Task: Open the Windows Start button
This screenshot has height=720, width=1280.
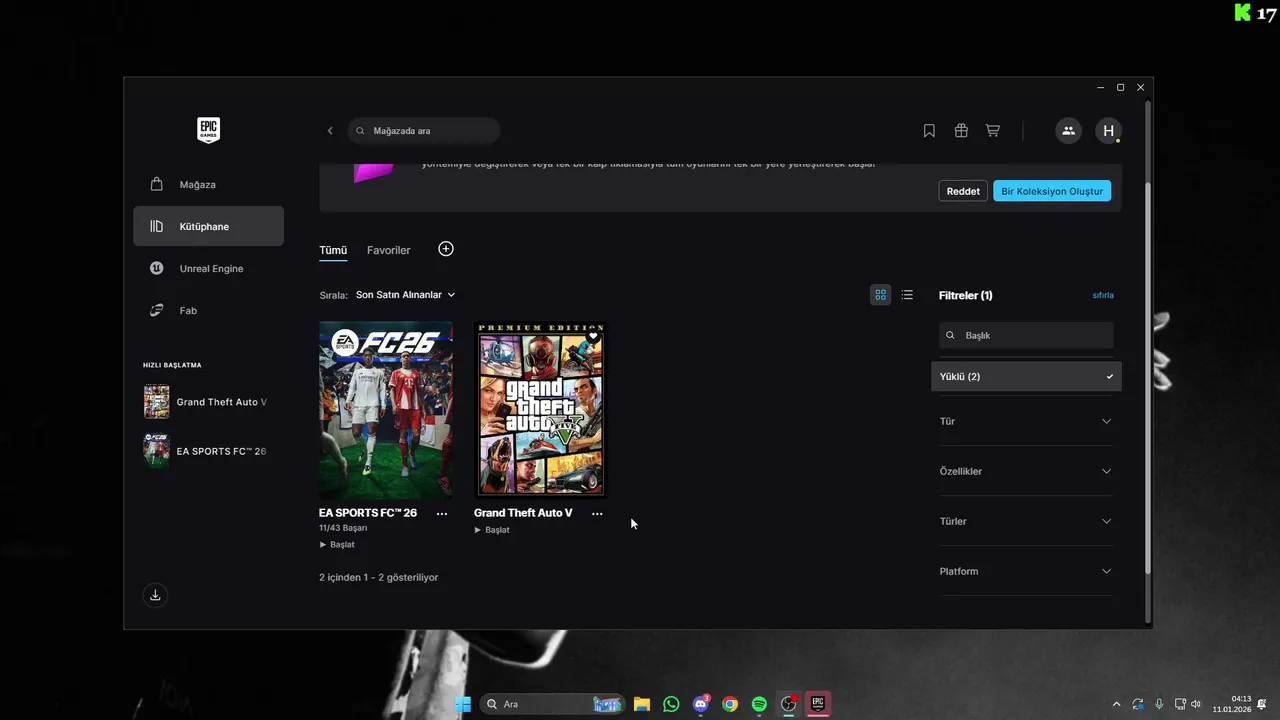Action: point(463,704)
